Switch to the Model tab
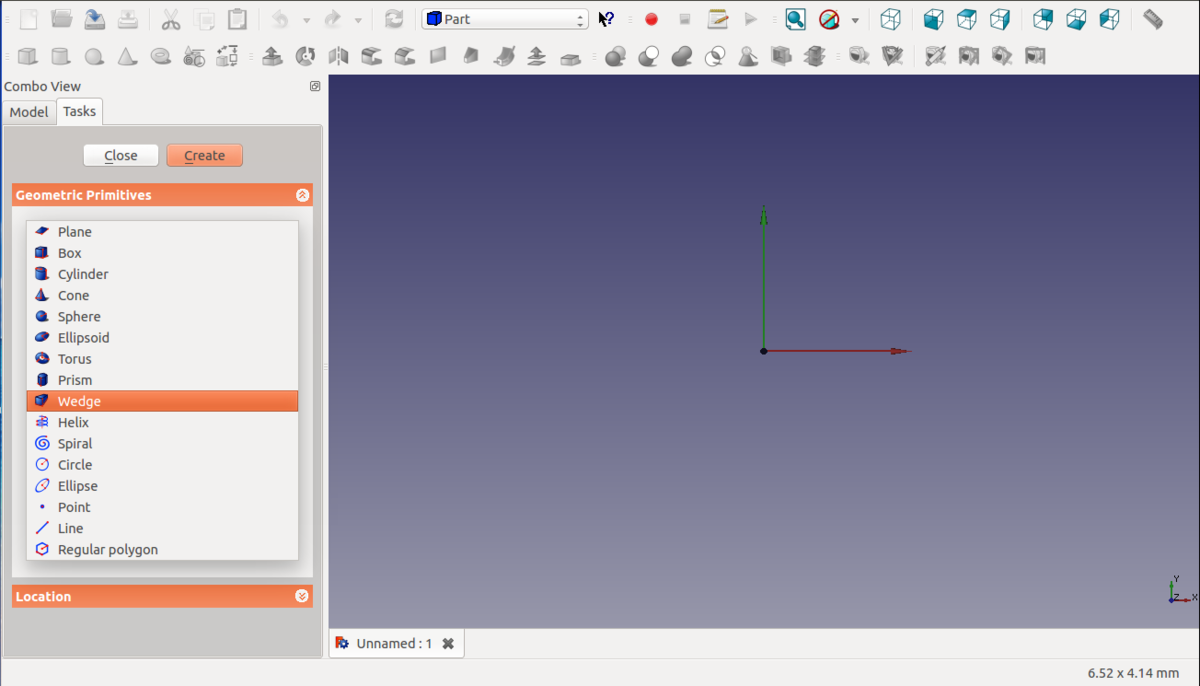Viewport: 1200px width, 686px height. click(29, 112)
